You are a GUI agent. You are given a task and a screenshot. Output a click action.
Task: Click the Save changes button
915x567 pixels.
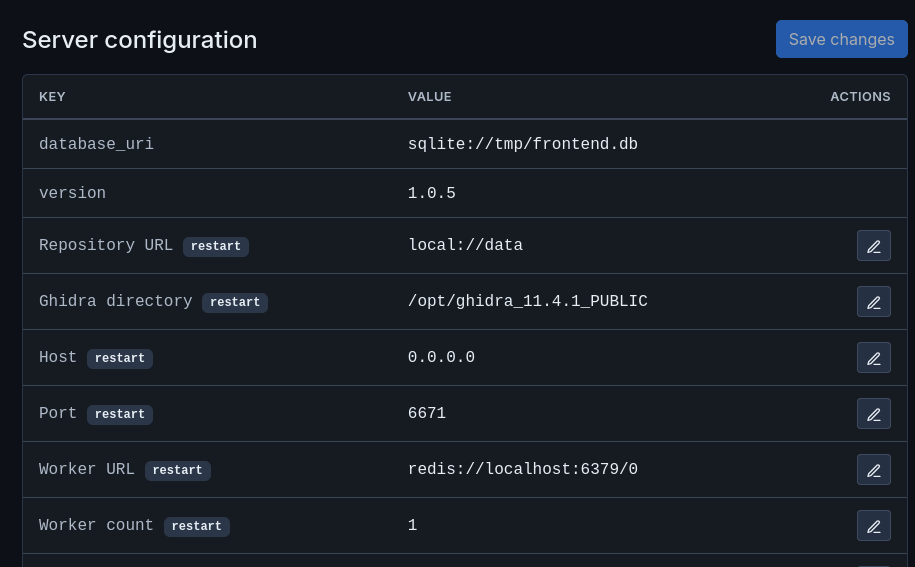pos(841,39)
